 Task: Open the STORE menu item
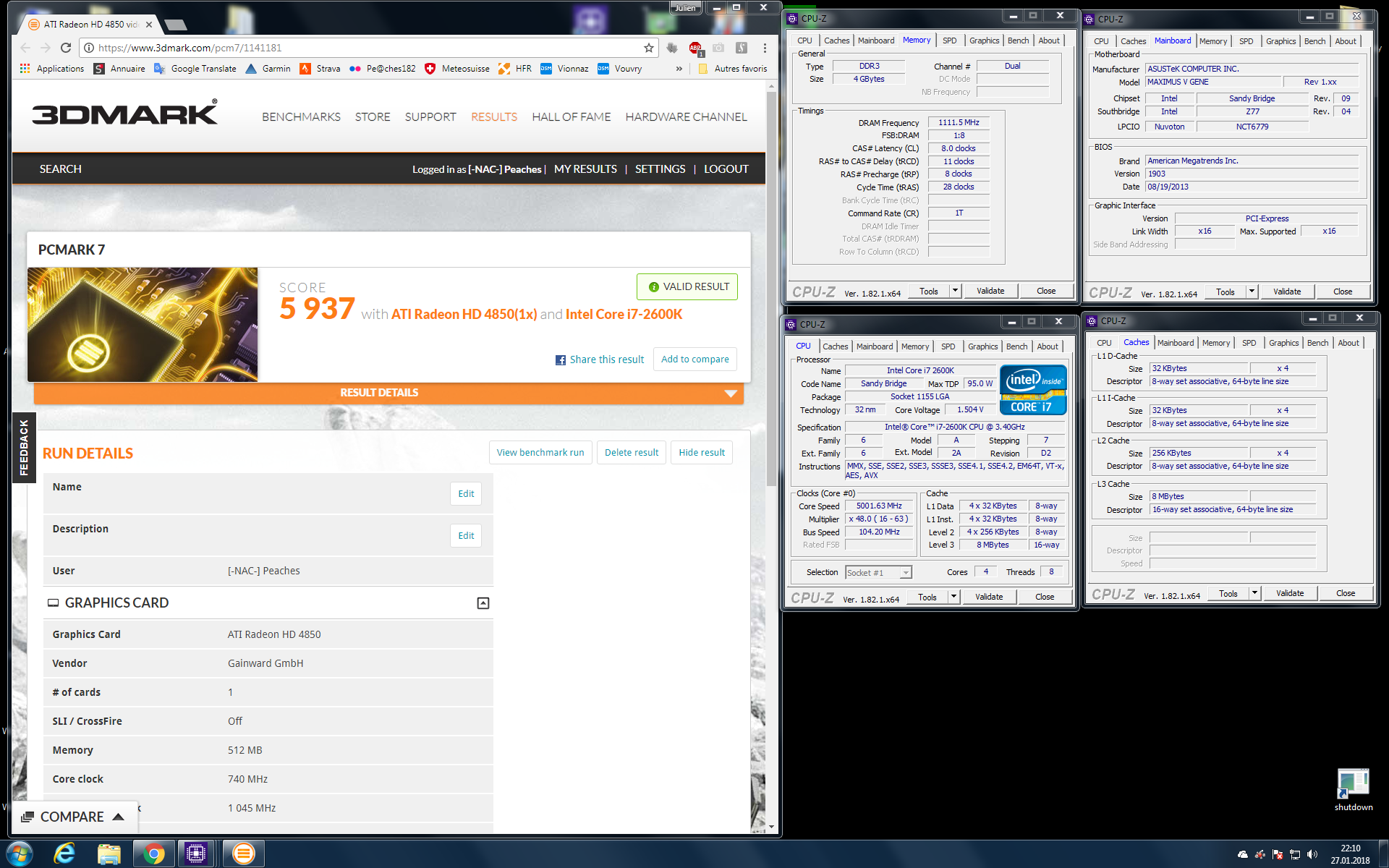pyautogui.click(x=373, y=117)
